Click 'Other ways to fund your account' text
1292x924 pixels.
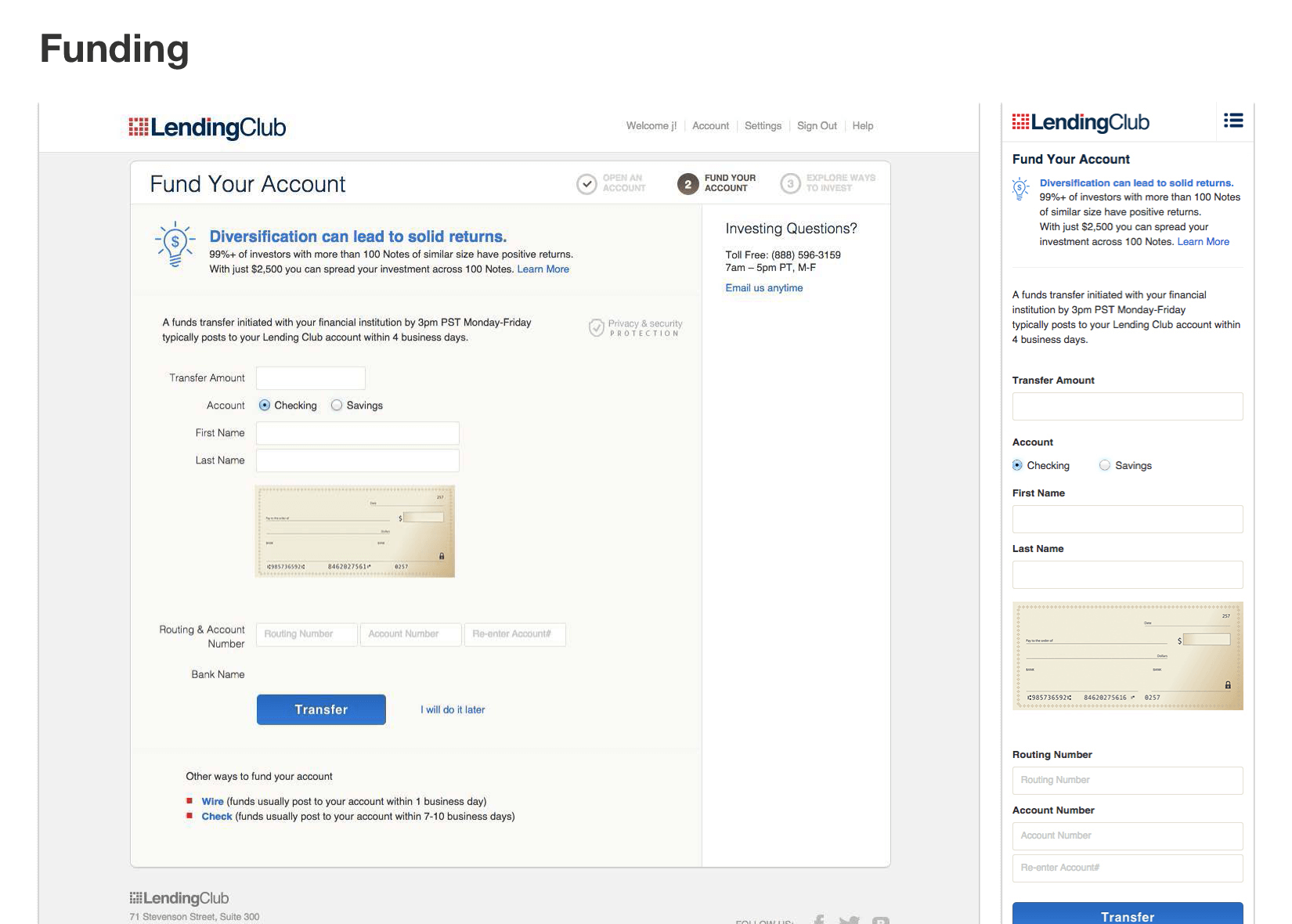259,777
